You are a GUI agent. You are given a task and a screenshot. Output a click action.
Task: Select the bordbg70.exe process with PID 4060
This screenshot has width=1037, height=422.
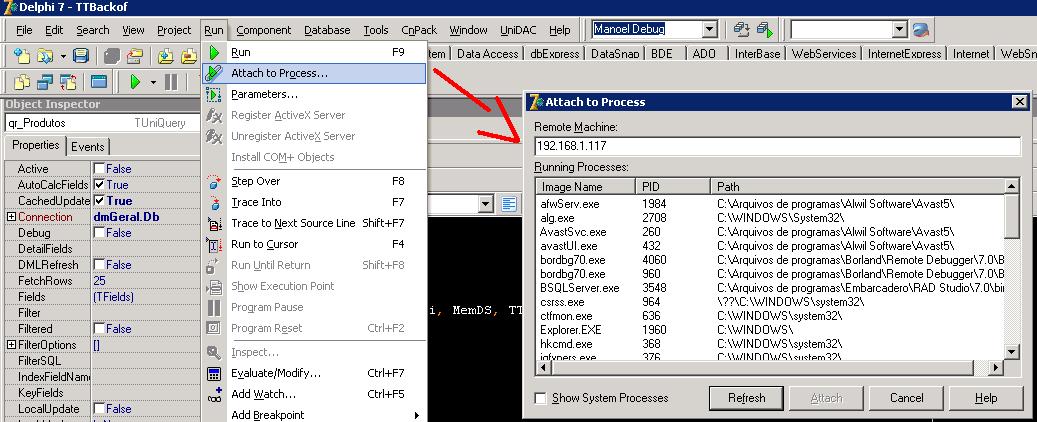click(x=770, y=260)
